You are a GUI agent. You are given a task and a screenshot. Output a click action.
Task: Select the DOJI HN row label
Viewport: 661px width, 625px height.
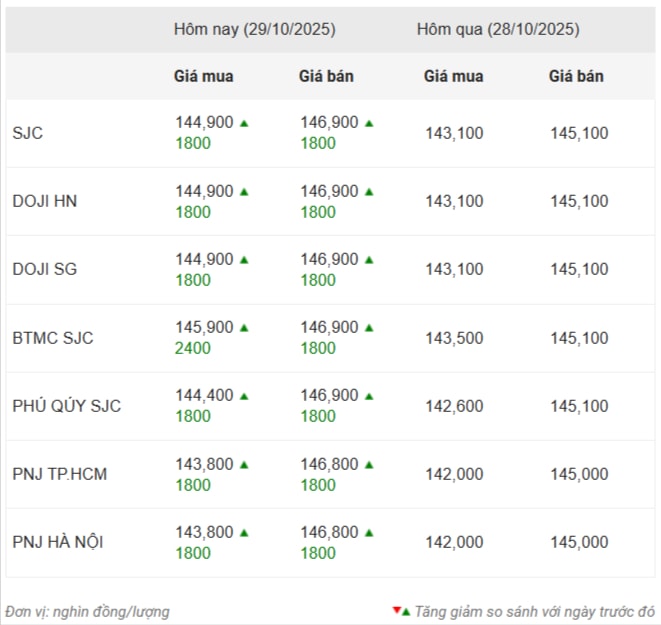pyautogui.click(x=45, y=201)
